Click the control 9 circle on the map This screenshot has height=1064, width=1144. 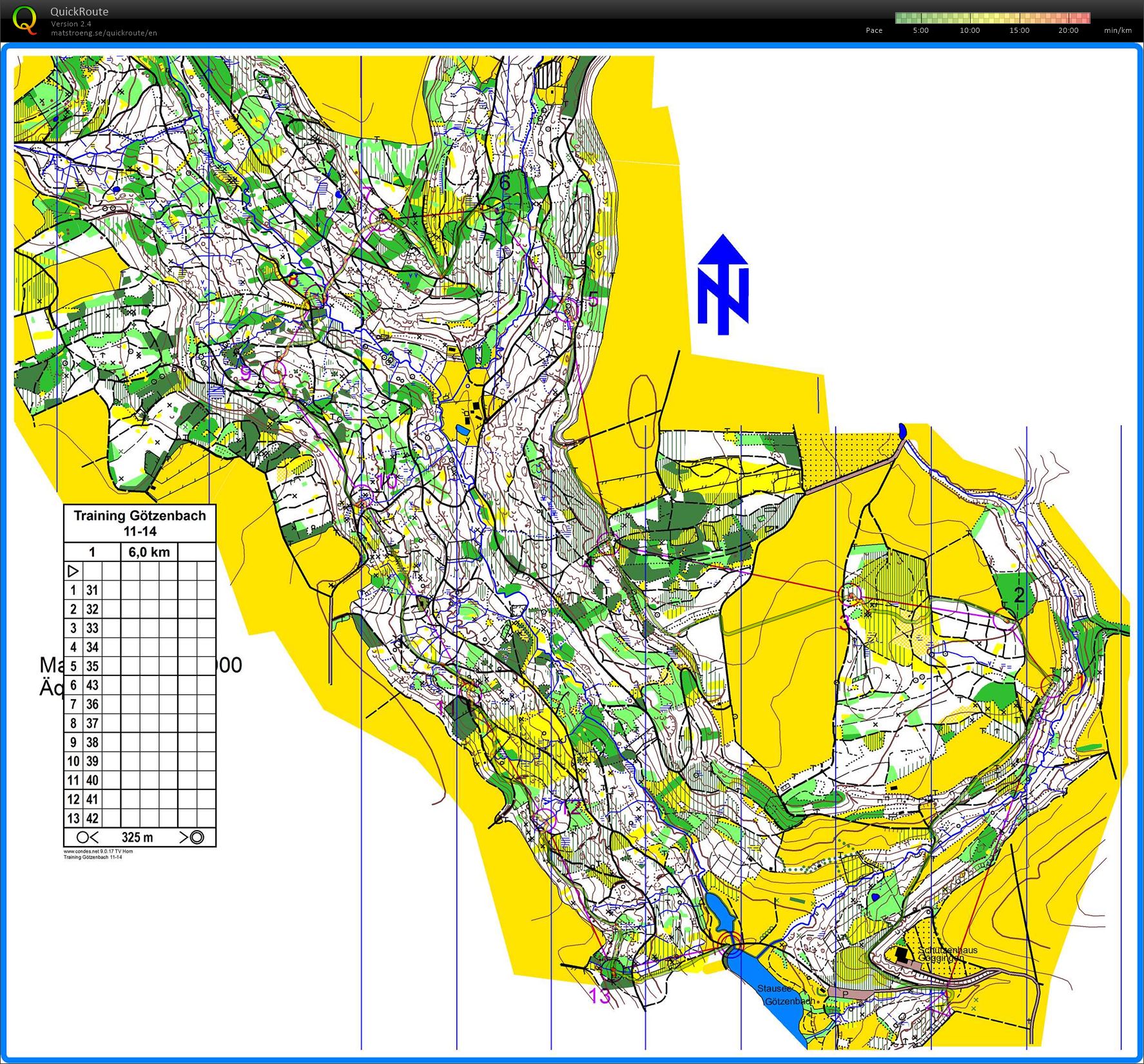click(x=274, y=372)
